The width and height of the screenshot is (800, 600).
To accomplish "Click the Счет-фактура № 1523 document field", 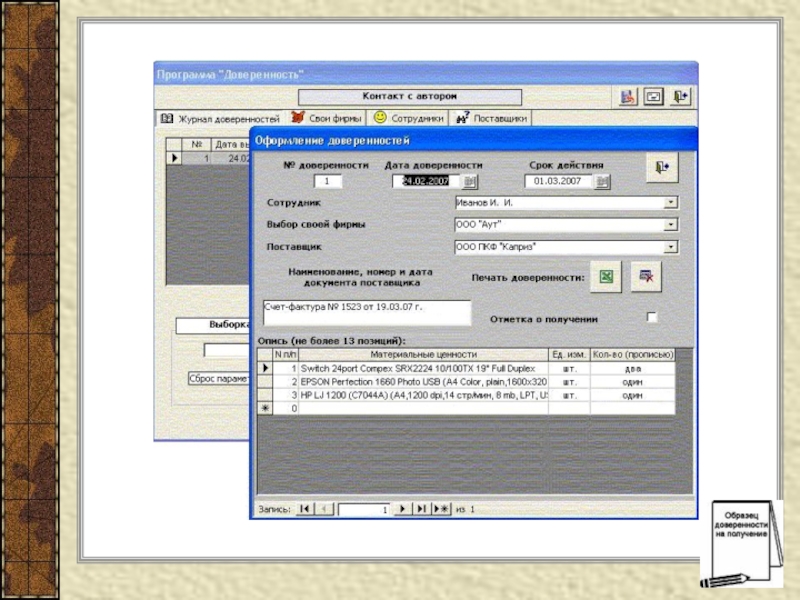I will click(366, 312).
